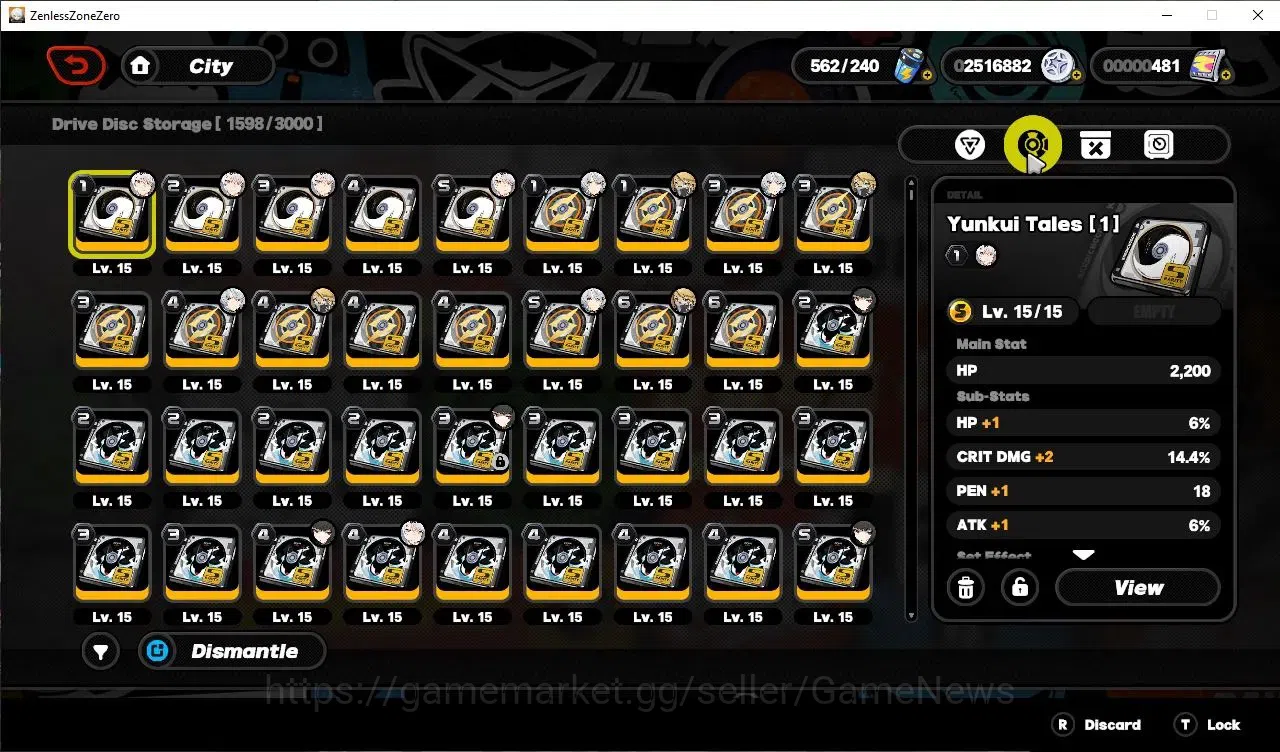Open the safe-icon storage tab
This screenshot has height=752, width=1280.
[x=1158, y=145]
